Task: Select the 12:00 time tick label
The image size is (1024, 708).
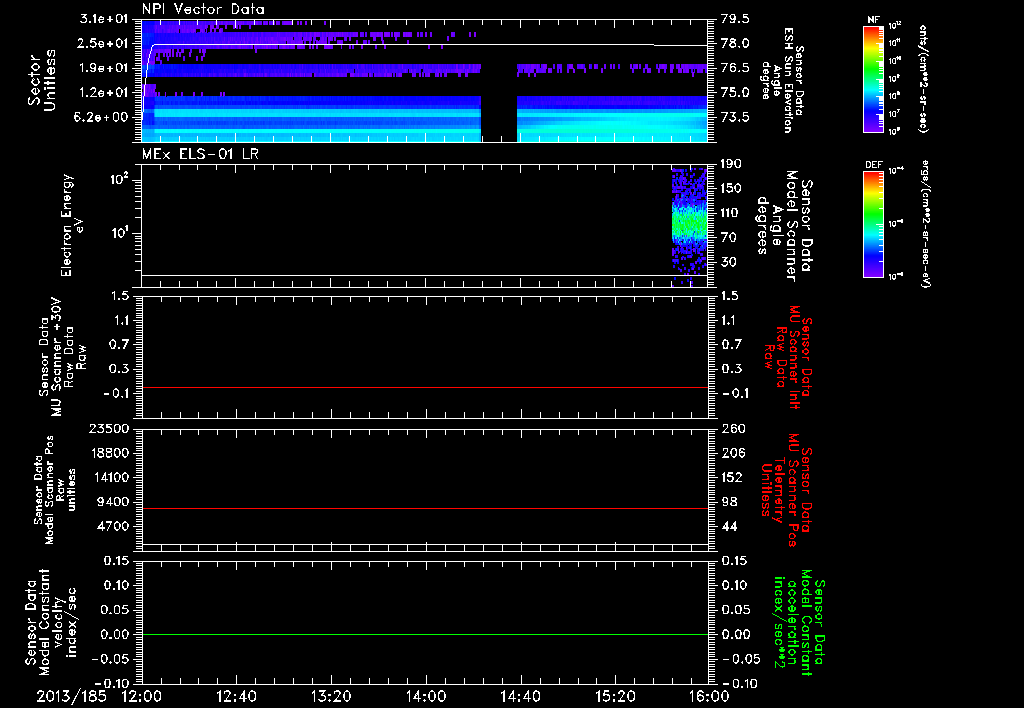Action: click(x=142, y=696)
